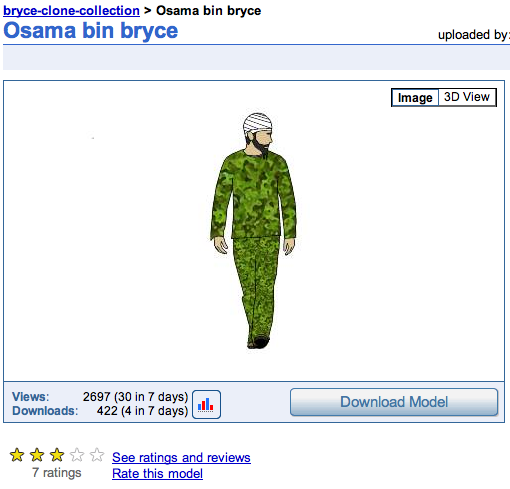Click the Osama bin bryce breadcrumb text
The height and width of the screenshot is (489, 510).
(209, 11)
